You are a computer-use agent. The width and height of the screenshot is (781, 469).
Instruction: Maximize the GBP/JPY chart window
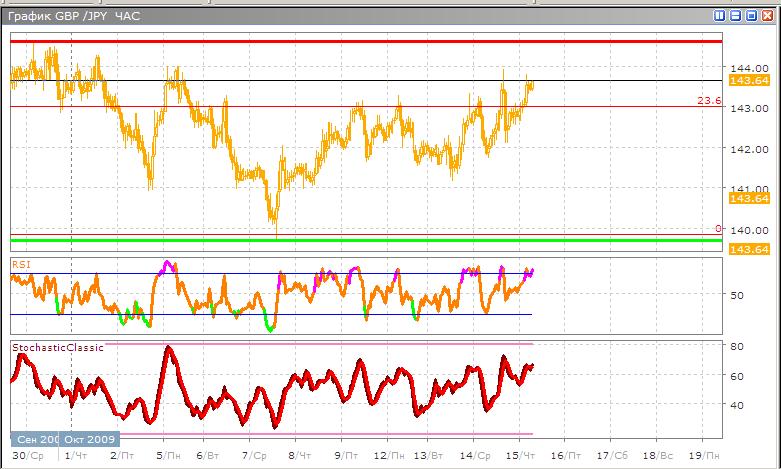click(x=751, y=16)
